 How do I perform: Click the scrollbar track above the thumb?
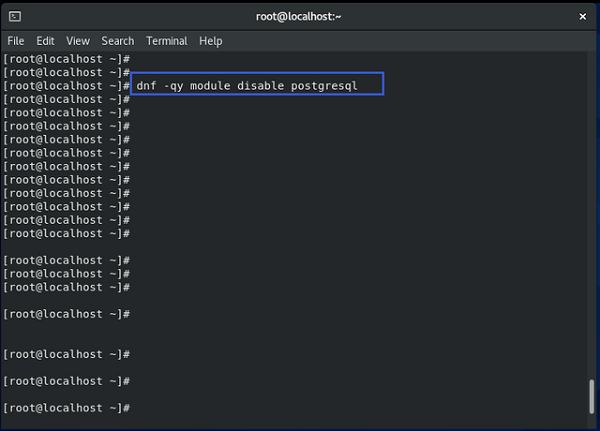(592, 214)
